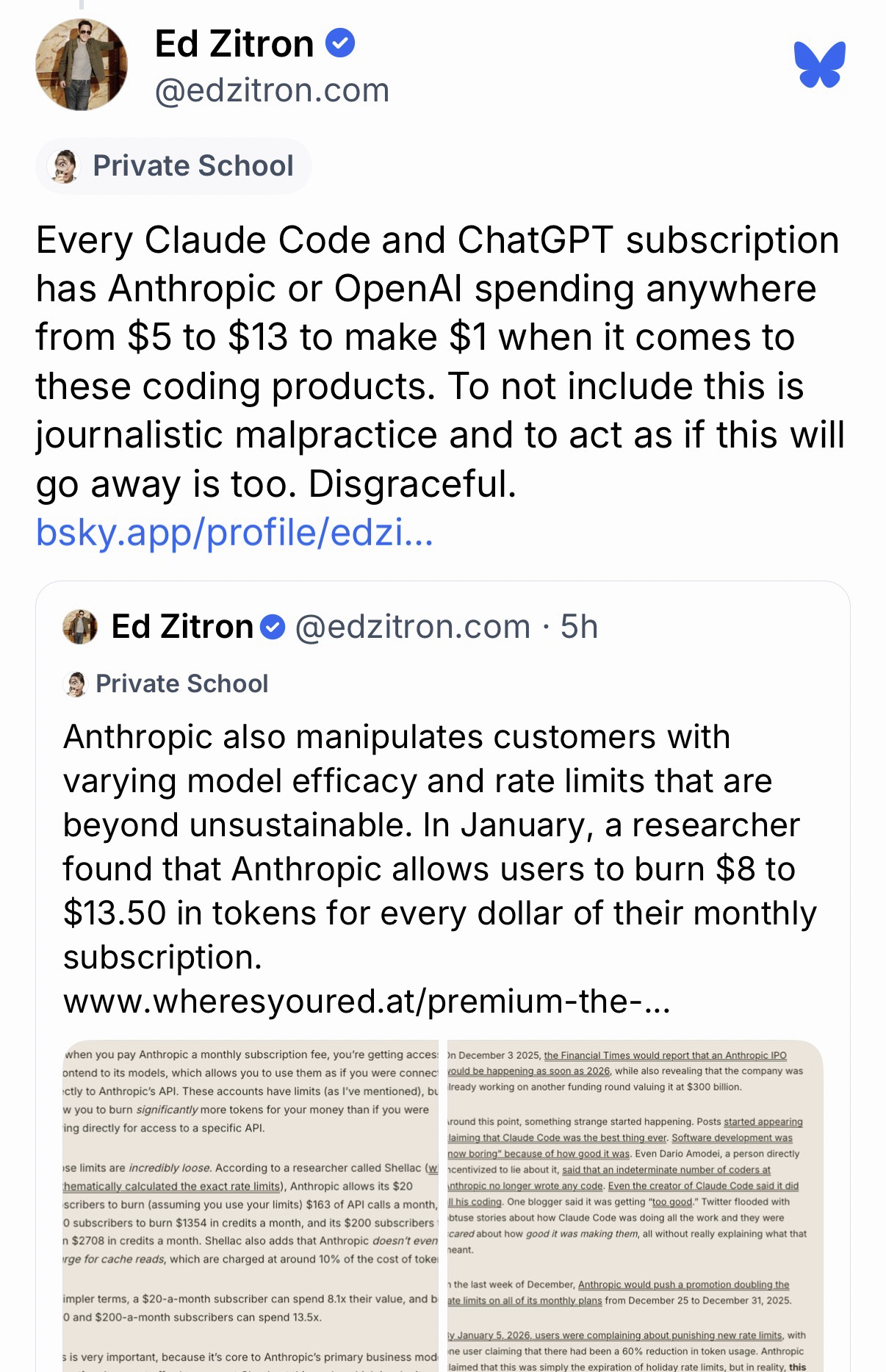
Task: Open the small avatar in the quoted post
Action: 80,627
